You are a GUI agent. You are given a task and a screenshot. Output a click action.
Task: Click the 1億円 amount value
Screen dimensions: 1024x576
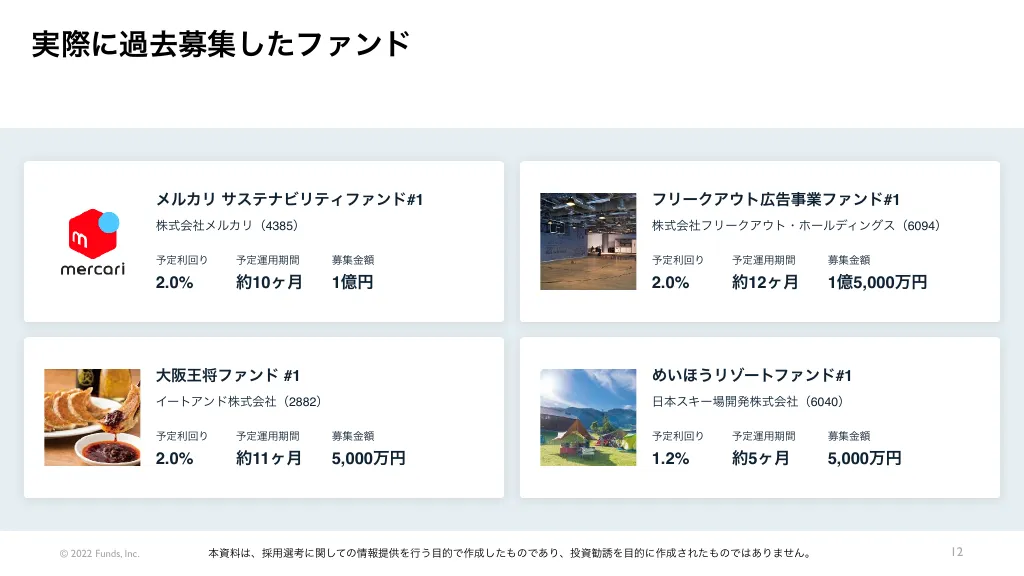coord(353,282)
